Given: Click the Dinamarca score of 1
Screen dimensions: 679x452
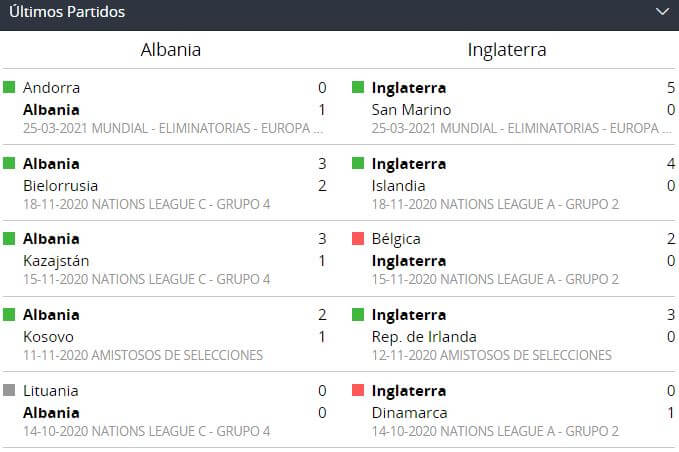Looking at the screenshot, I should (670, 413).
